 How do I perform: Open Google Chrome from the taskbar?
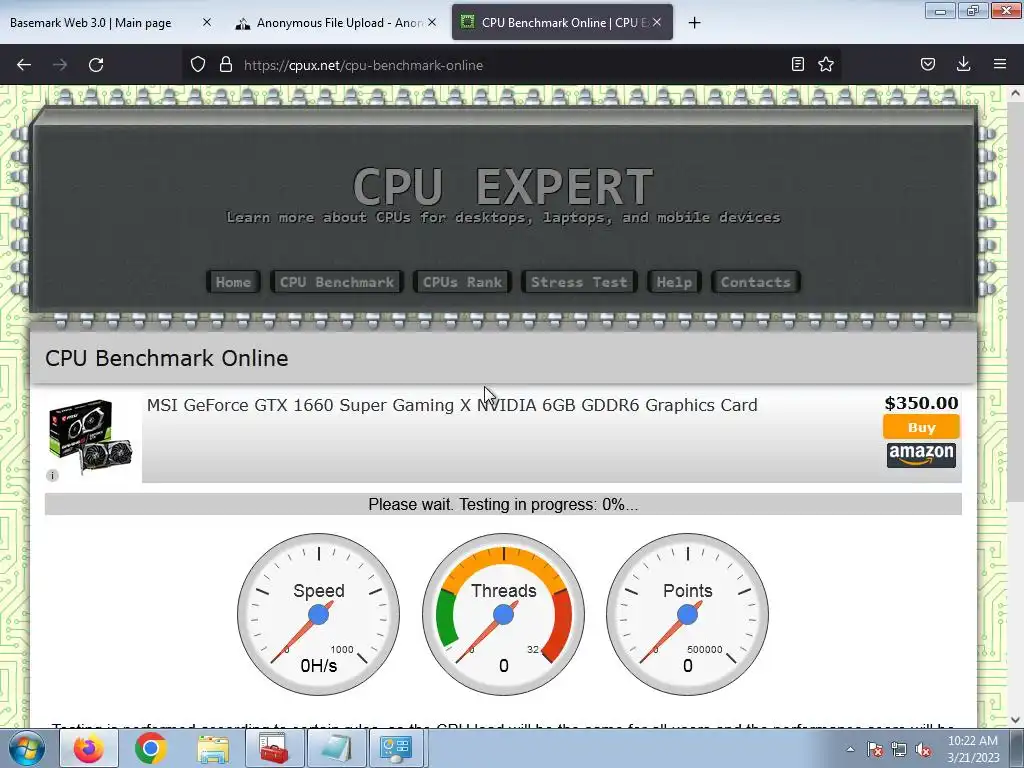(151, 748)
